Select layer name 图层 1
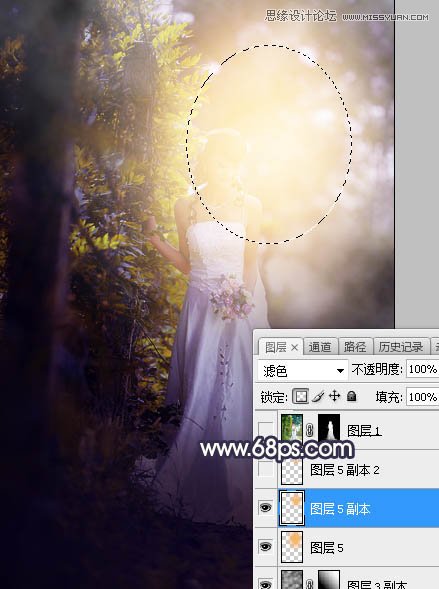The image size is (439, 589). coord(364,430)
